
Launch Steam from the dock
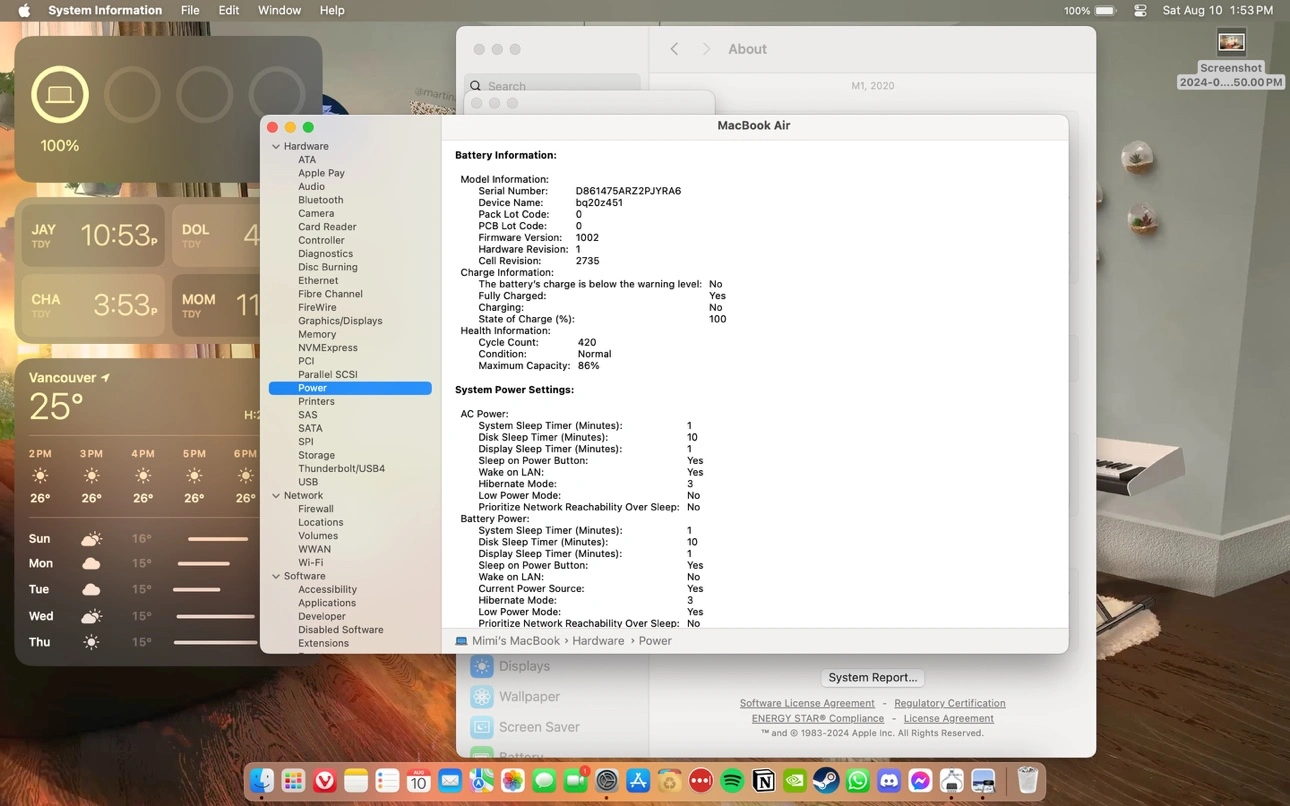(826, 780)
